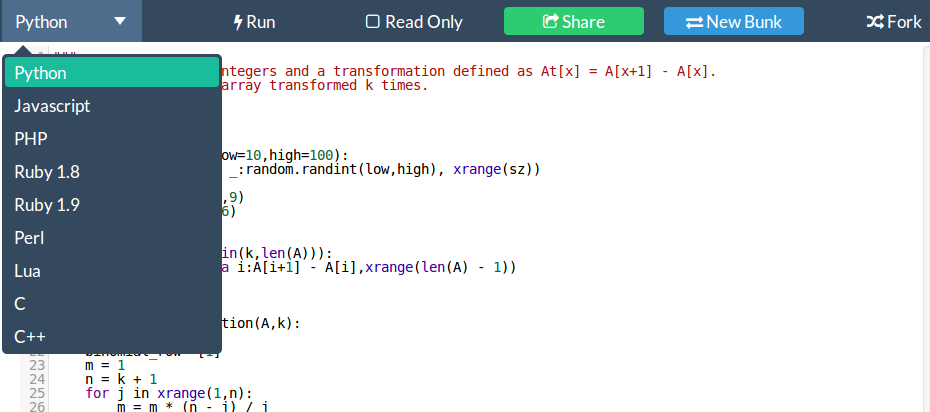Select Perl in the language list
Screen dimensions: 930x412
[x=112, y=238]
